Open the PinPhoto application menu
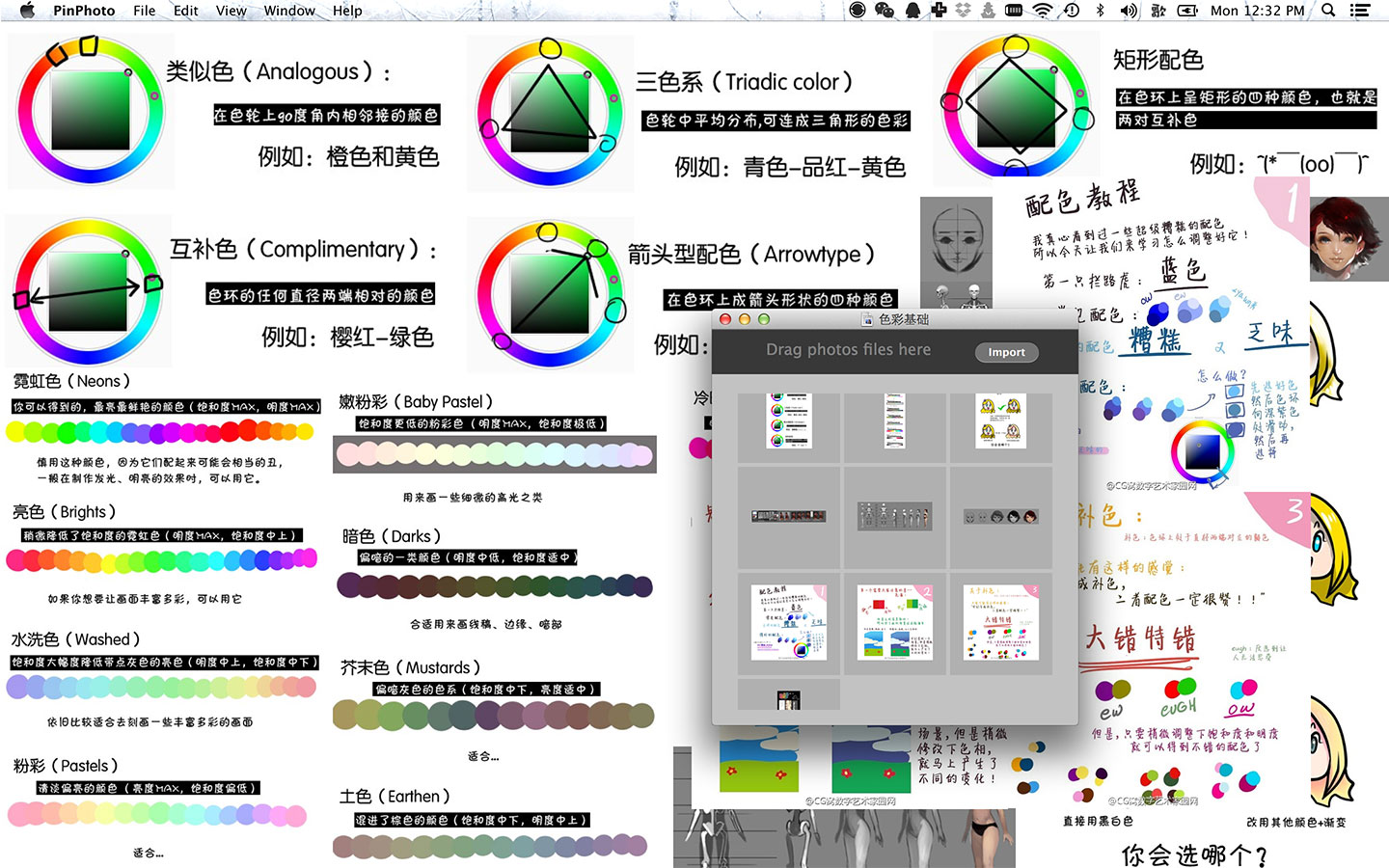1389x868 pixels. click(x=84, y=11)
